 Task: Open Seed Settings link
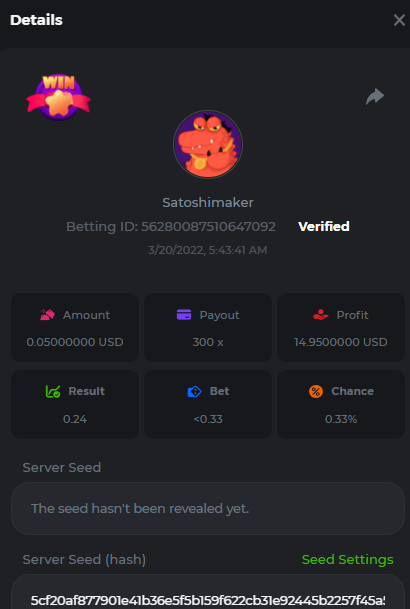tap(347, 560)
